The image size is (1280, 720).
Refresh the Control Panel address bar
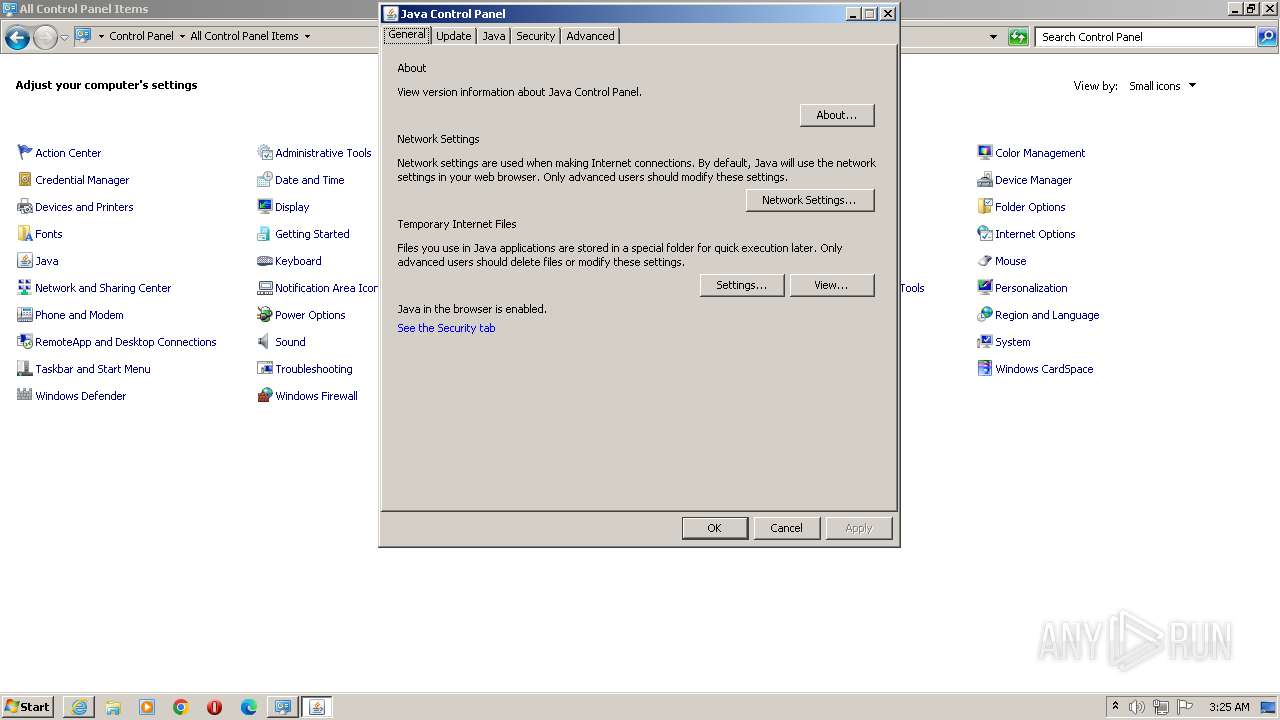(x=1018, y=37)
